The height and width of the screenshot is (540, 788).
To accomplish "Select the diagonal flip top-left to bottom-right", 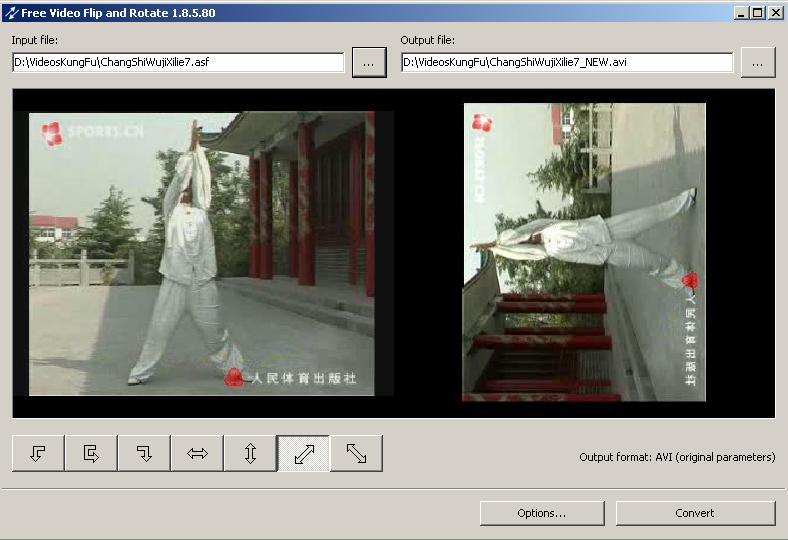I will [356, 453].
